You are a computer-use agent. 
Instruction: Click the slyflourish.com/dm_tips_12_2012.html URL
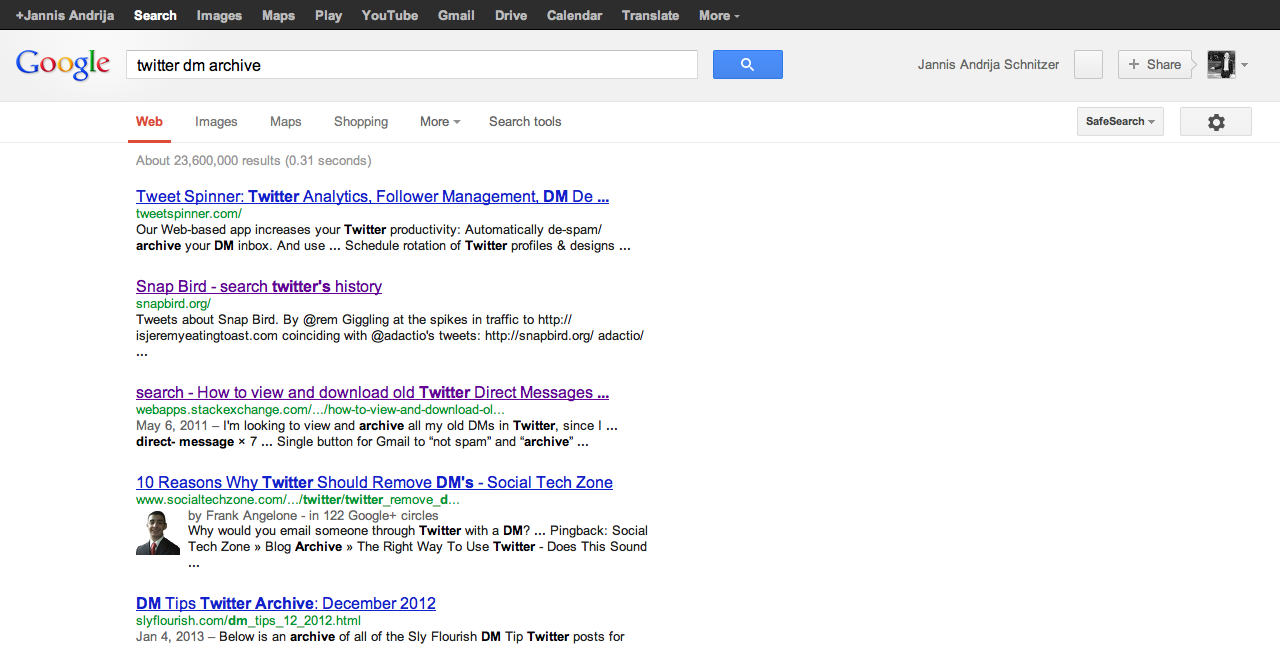click(x=248, y=620)
